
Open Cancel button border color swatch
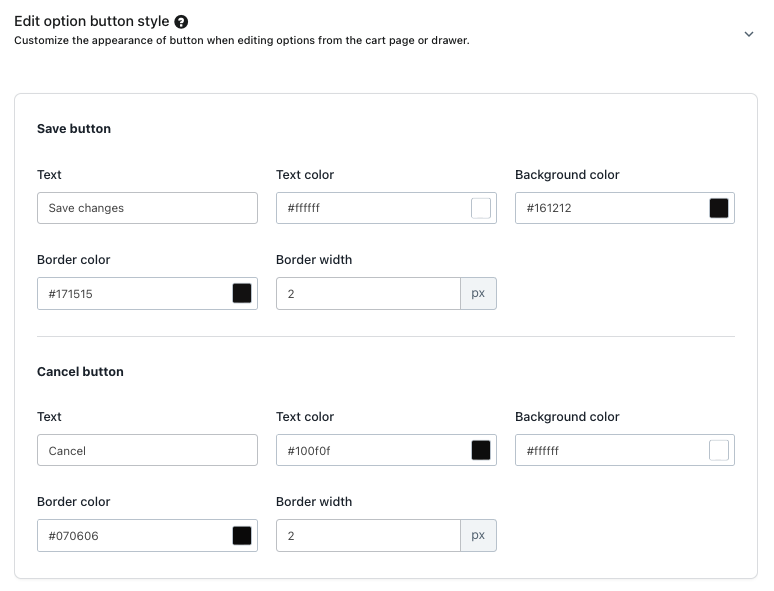[x=242, y=535]
